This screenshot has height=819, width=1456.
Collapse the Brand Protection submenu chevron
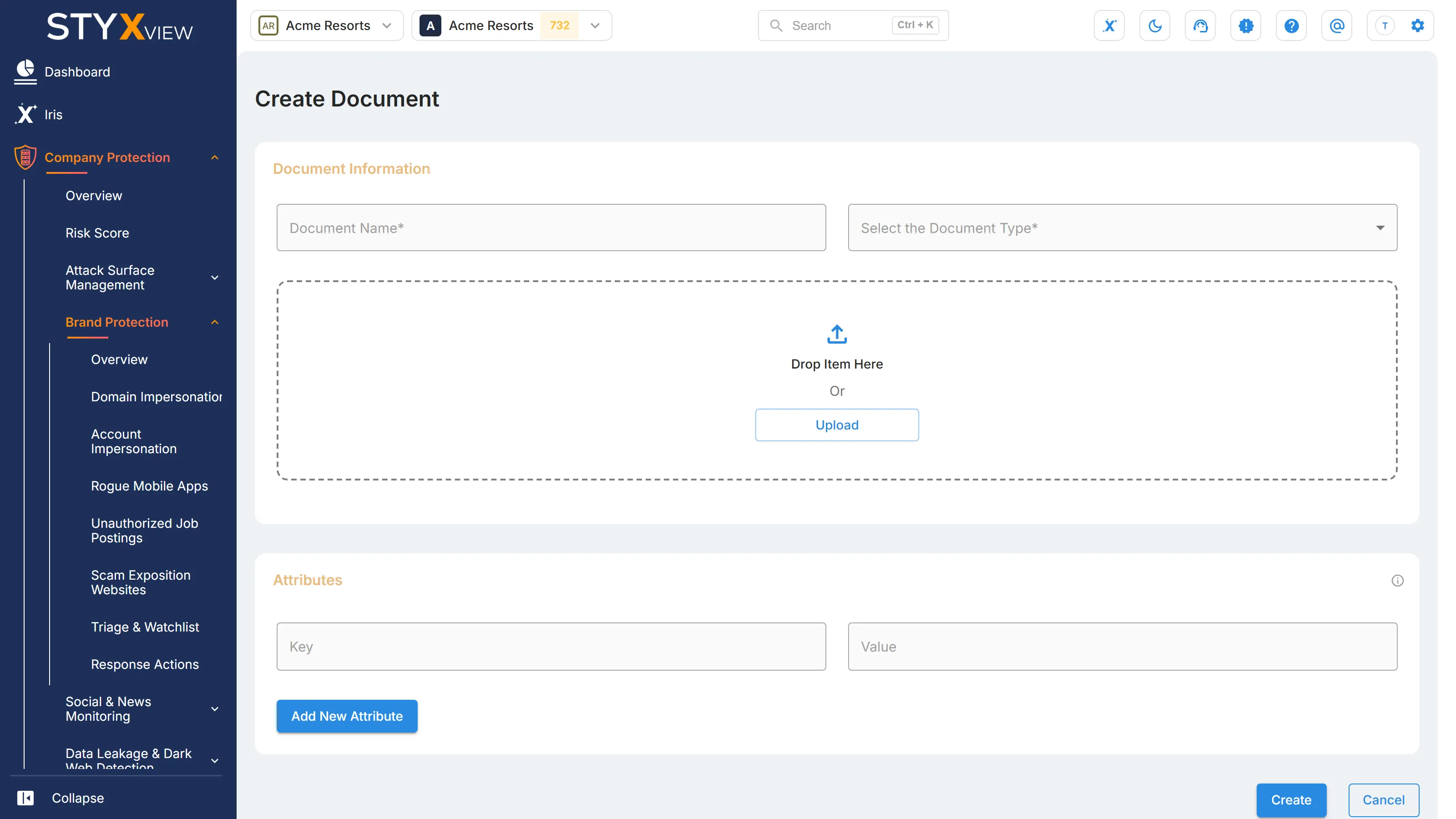click(215, 322)
